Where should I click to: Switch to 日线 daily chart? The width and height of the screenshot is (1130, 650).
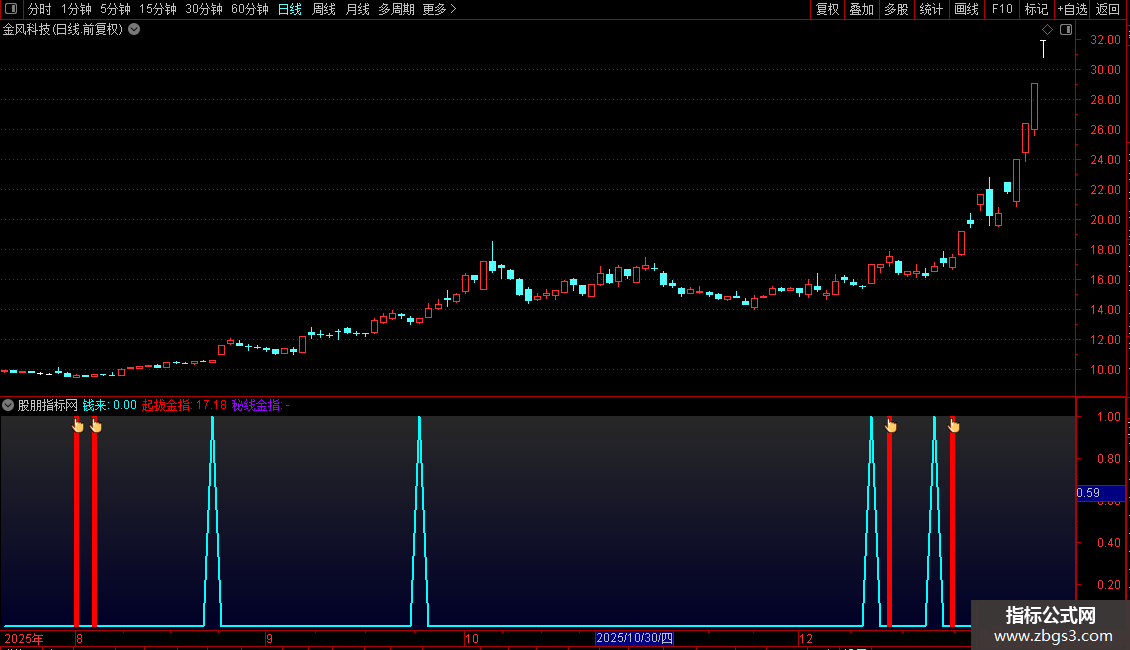pyautogui.click(x=290, y=9)
